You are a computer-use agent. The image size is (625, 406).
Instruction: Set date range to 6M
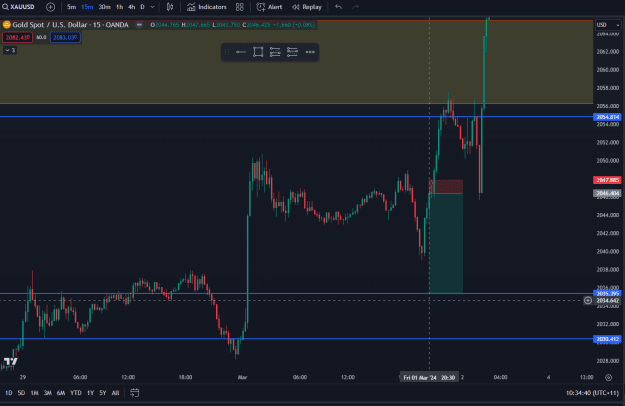(x=61, y=393)
